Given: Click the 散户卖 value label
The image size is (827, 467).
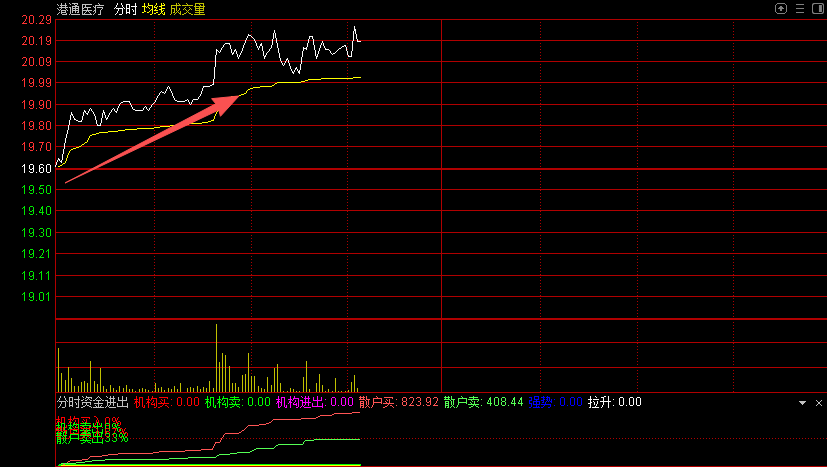Looking at the screenshot, I should tap(462, 402).
